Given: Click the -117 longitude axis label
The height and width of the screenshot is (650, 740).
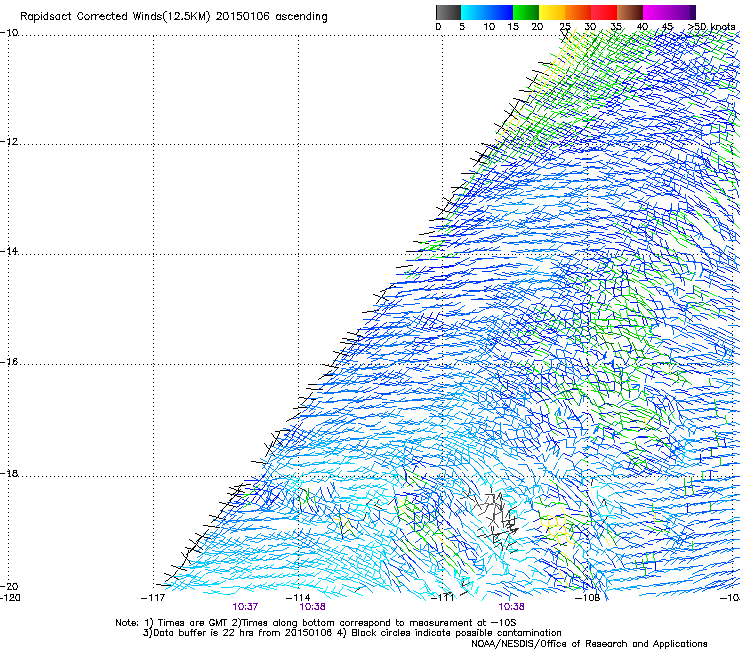Looking at the screenshot, I should coord(153,598).
